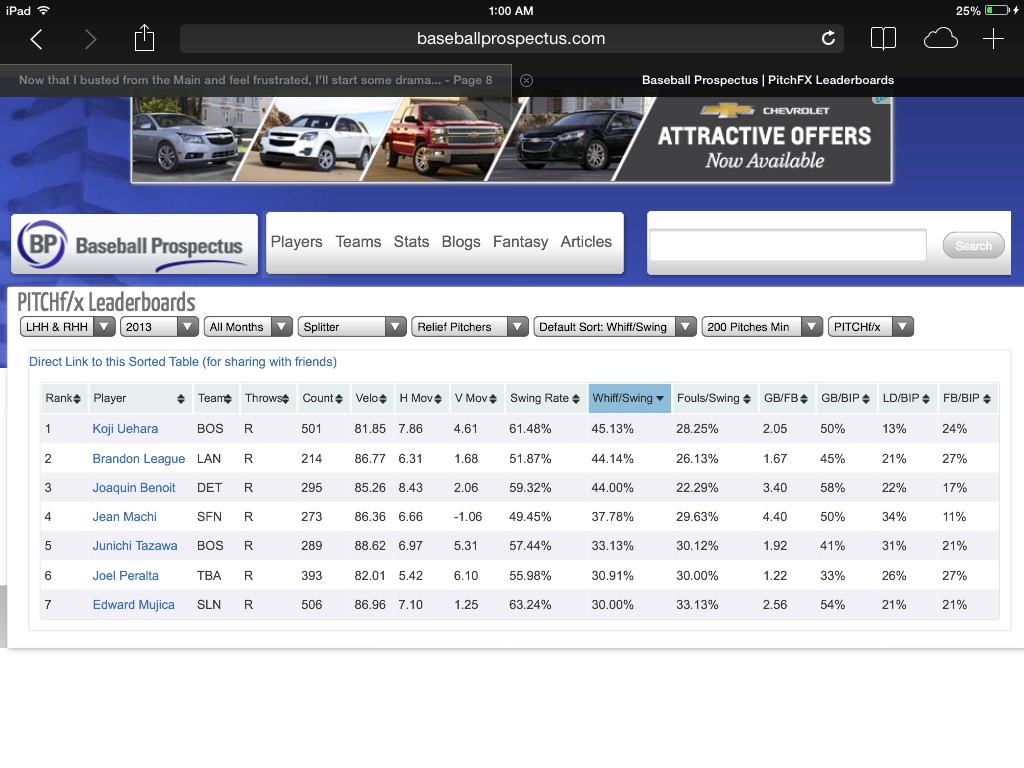Screen dimensions: 1024x768
Task: Close the first tab with X icon
Action: (526, 80)
